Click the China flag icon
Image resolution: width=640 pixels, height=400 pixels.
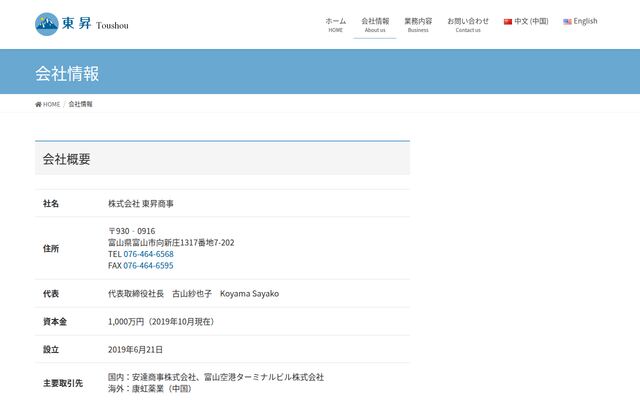point(508,22)
